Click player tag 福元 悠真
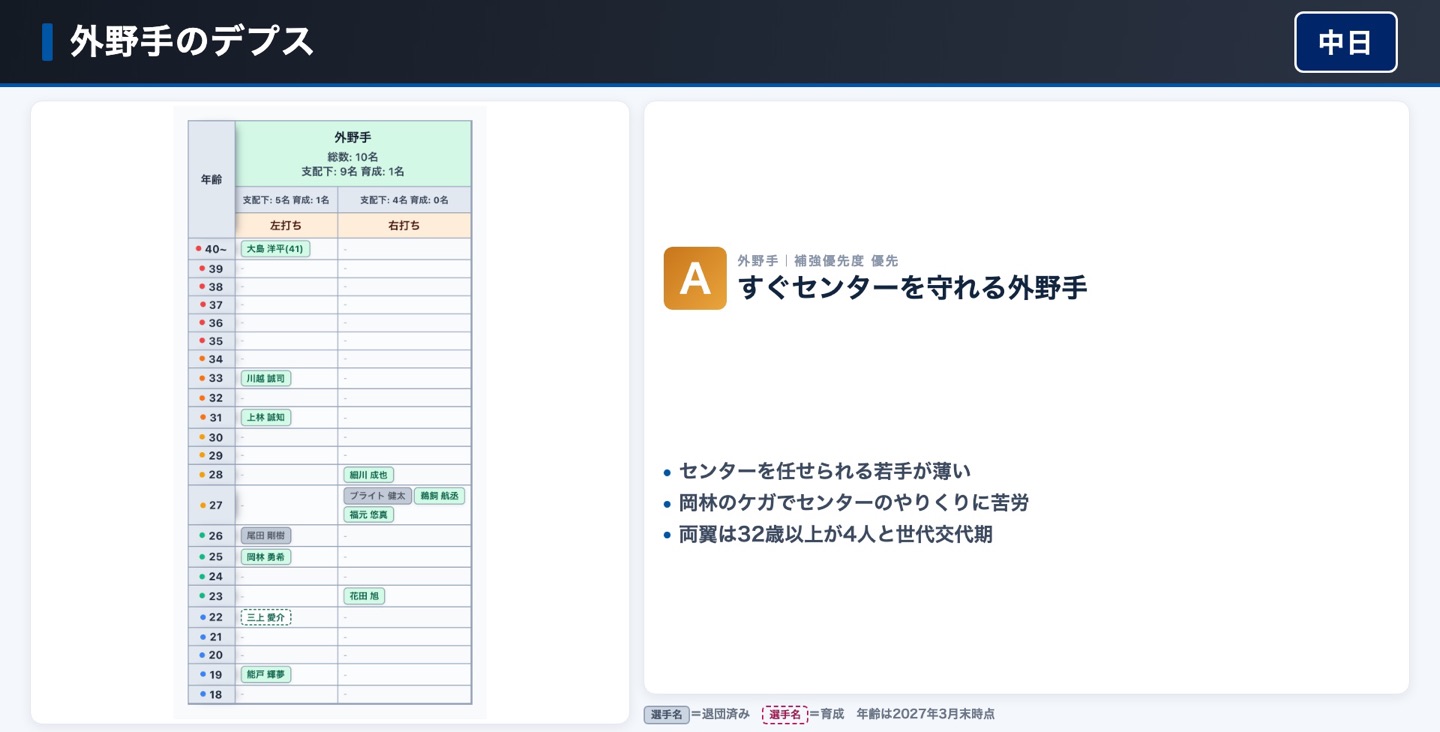 click(368, 514)
